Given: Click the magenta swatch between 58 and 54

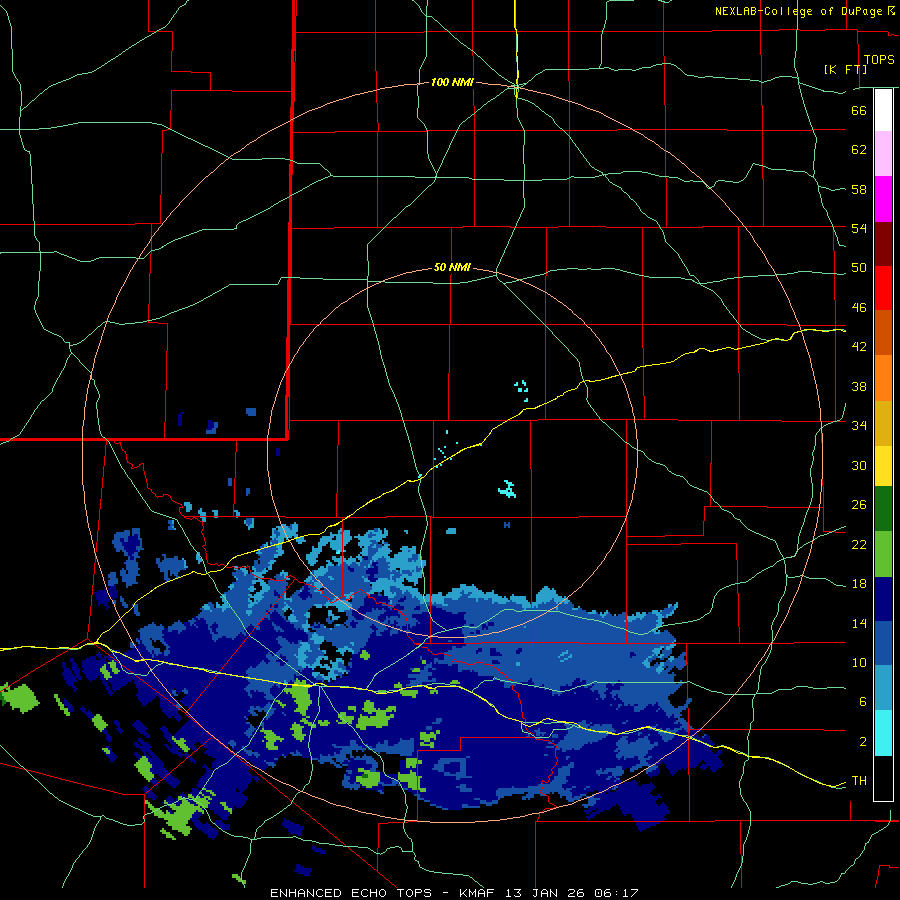Looking at the screenshot, I should [883, 199].
